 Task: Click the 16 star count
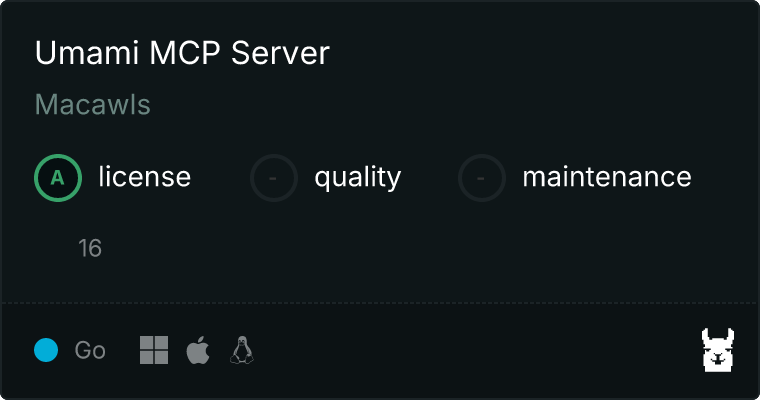tap(90, 248)
